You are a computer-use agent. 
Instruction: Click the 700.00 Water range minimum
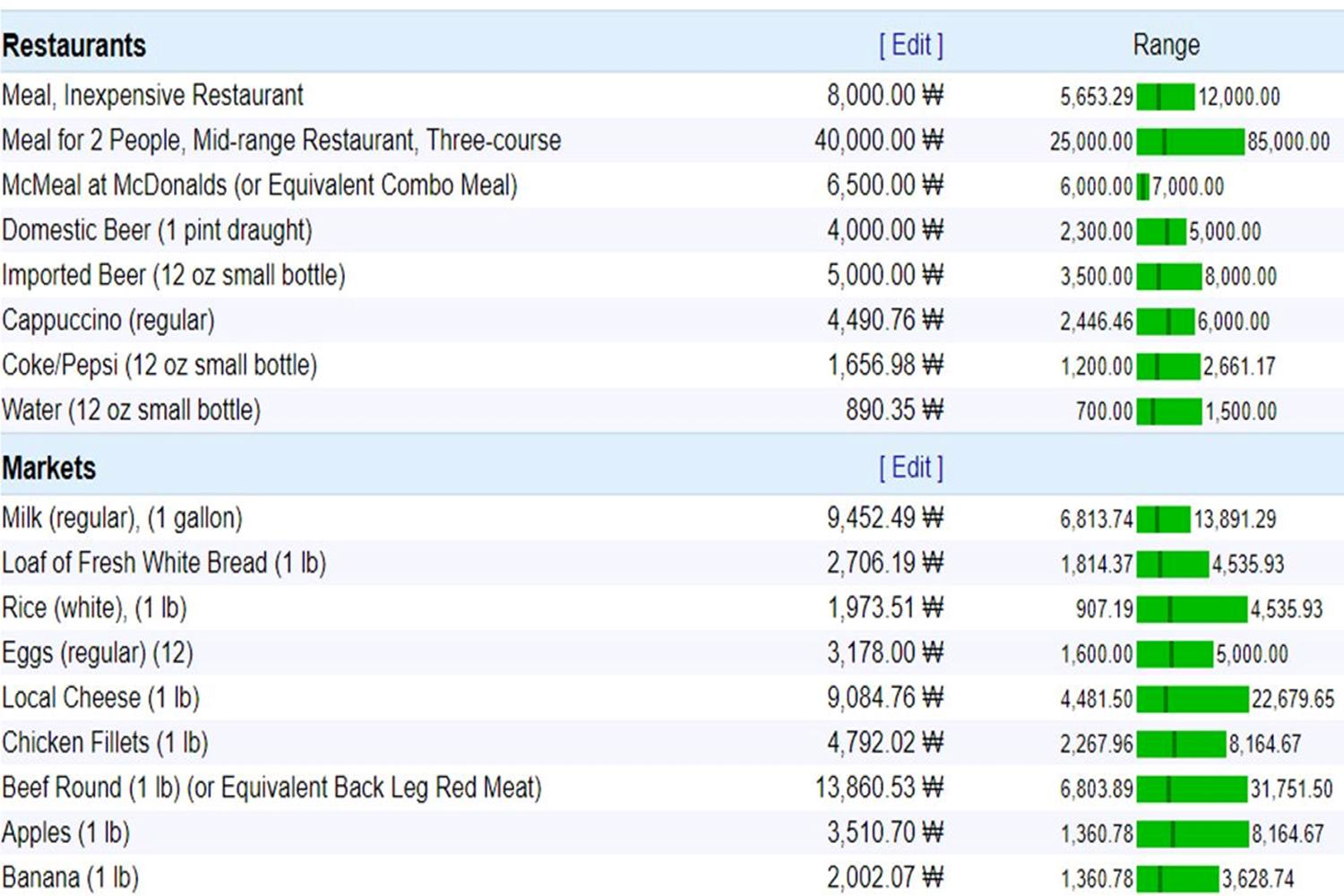[1105, 412]
